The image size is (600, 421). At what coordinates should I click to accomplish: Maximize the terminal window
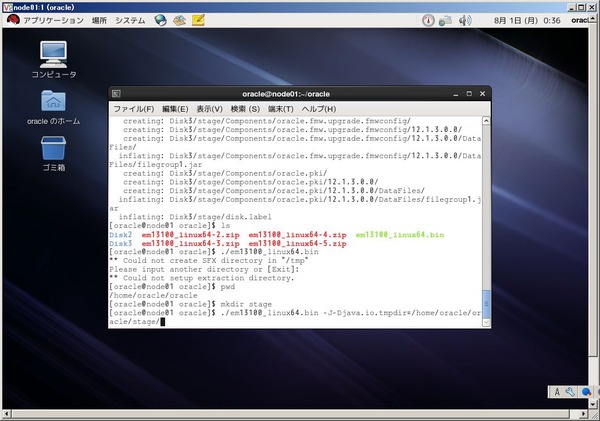tap(469, 94)
